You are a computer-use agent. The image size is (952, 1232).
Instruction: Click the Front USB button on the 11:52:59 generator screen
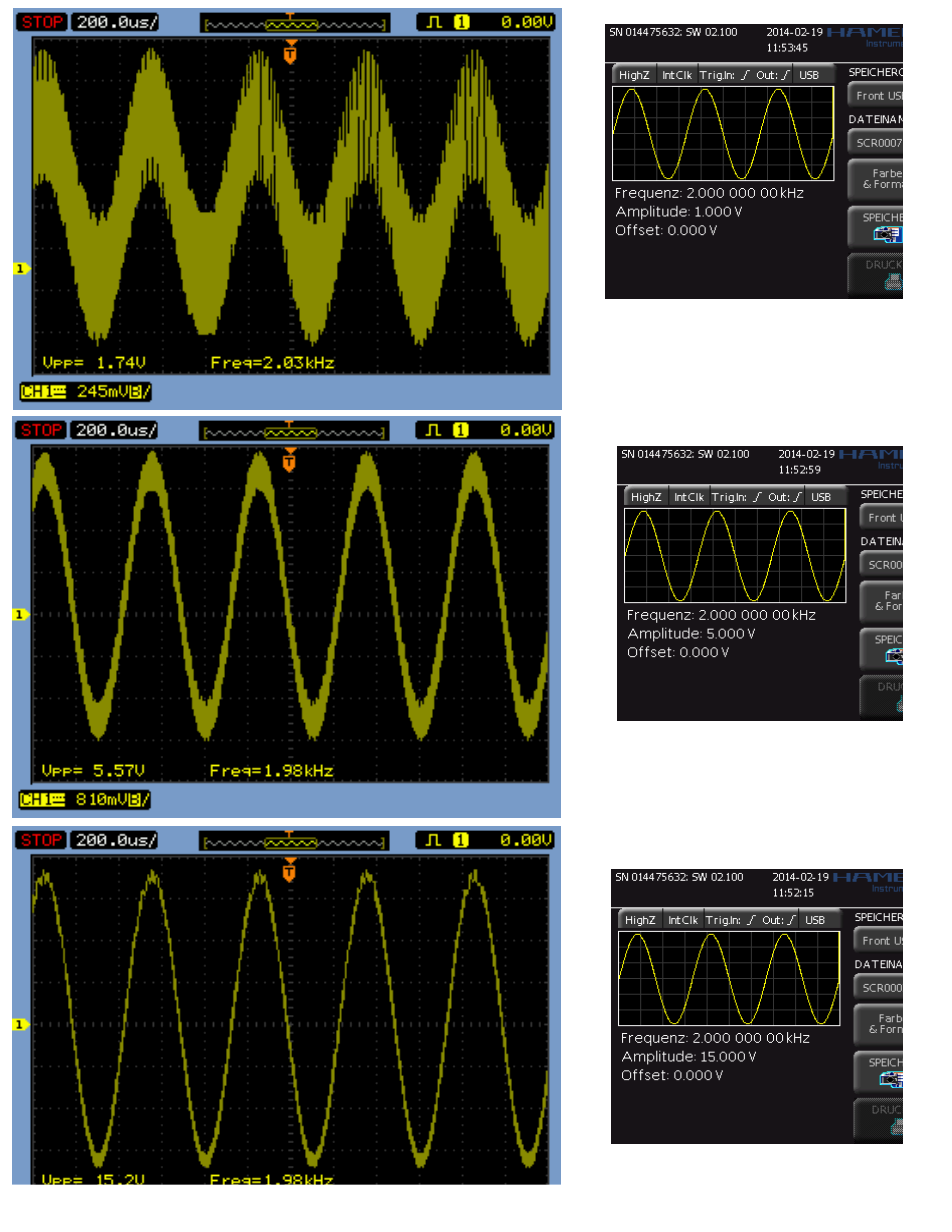pyautogui.click(x=882, y=517)
